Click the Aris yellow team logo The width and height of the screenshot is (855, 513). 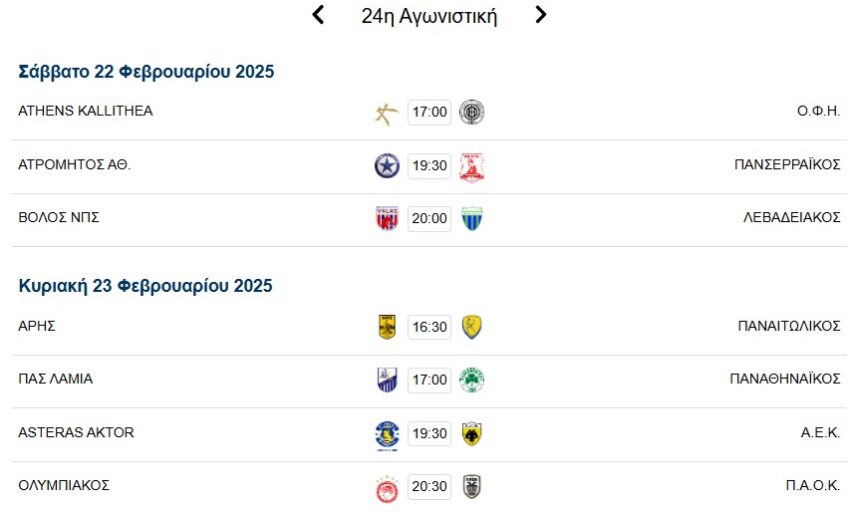click(x=387, y=327)
